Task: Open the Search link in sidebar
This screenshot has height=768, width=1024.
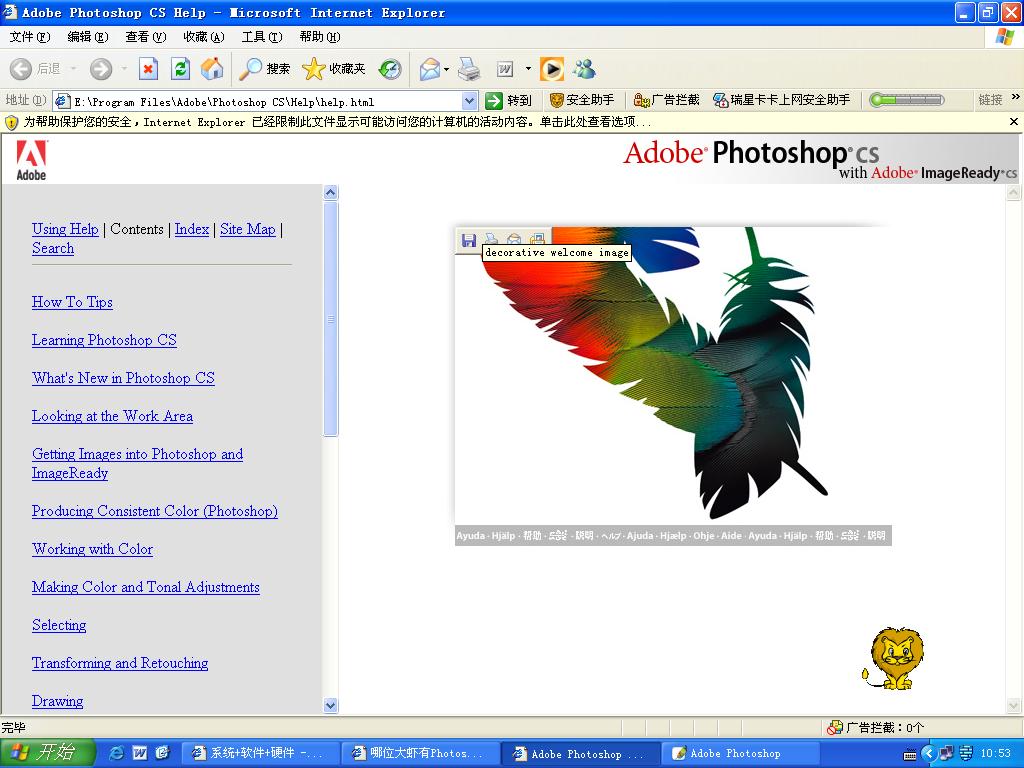Action: [x=53, y=248]
